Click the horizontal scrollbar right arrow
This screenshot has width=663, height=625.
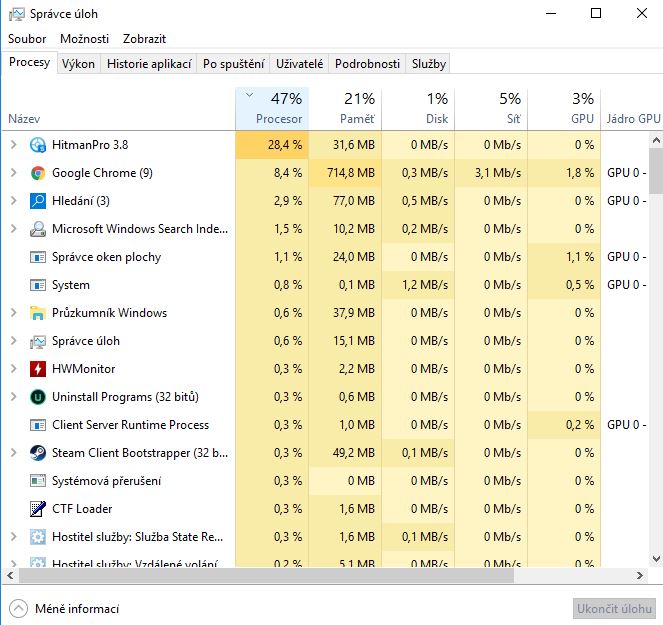click(x=640, y=576)
